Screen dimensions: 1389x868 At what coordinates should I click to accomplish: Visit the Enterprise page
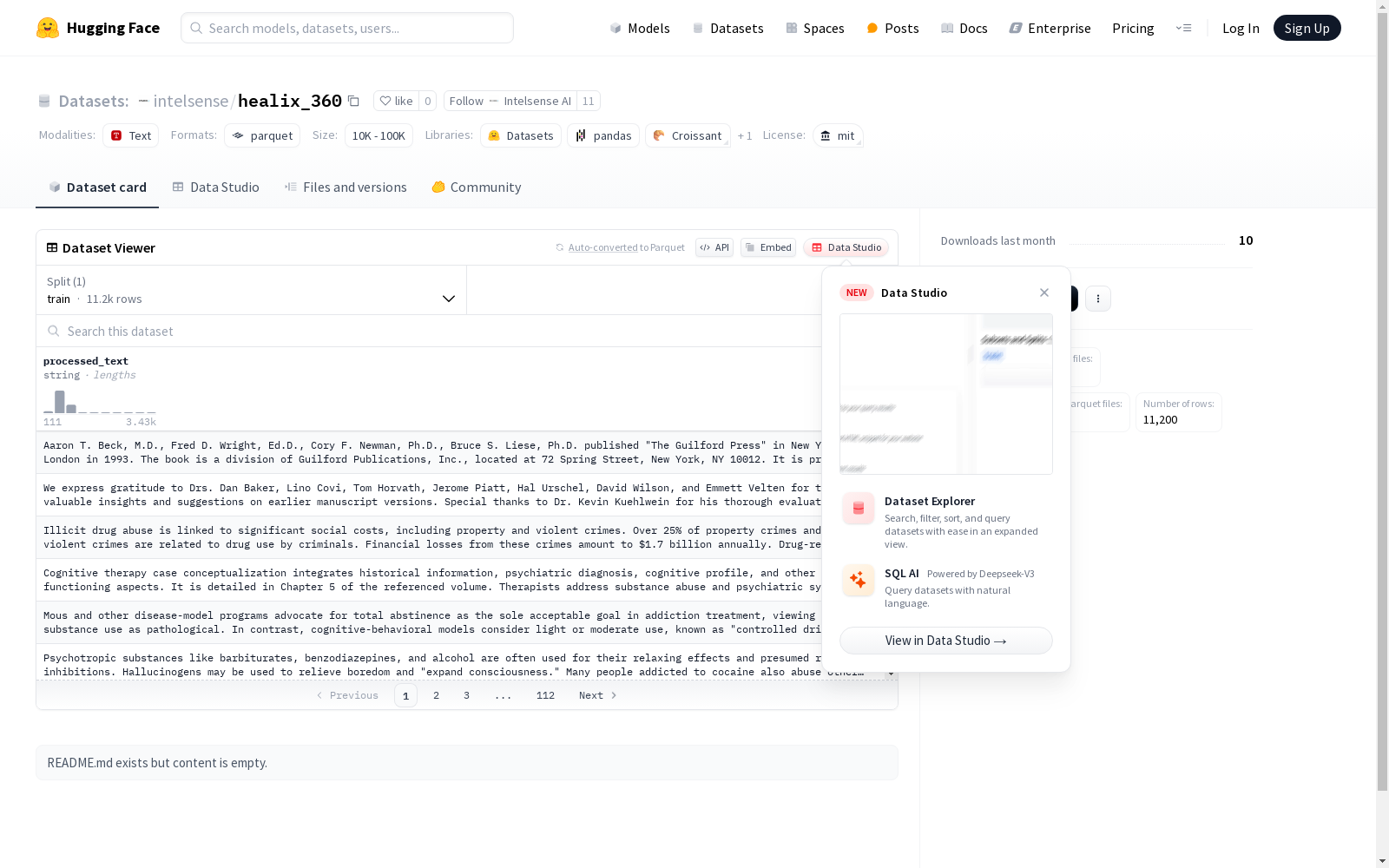(x=1050, y=28)
